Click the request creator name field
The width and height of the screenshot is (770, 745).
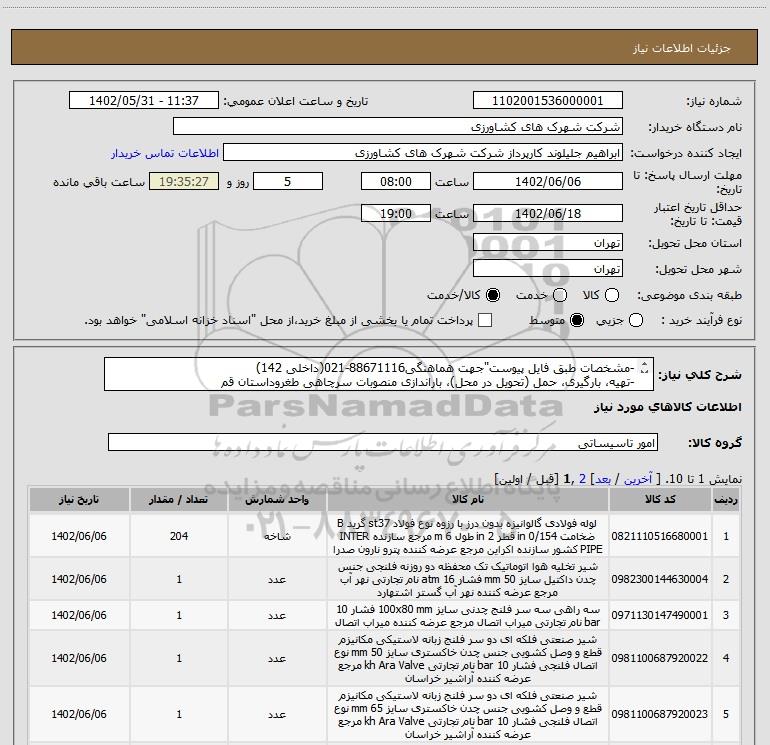pos(423,152)
